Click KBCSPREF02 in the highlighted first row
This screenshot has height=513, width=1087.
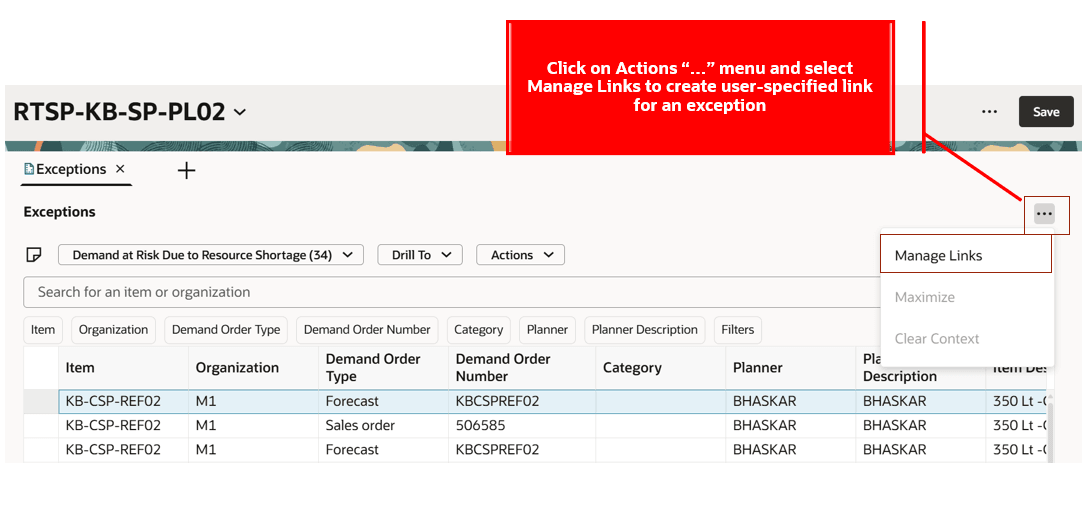click(x=522, y=401)
